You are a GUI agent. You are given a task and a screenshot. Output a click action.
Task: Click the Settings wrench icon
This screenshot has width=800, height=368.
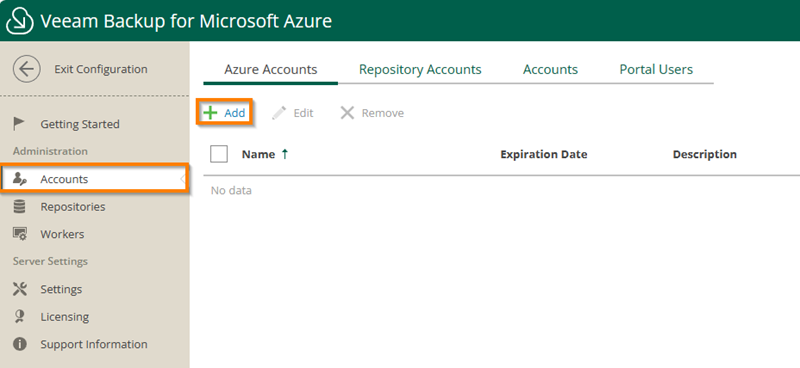click(19, 289)
